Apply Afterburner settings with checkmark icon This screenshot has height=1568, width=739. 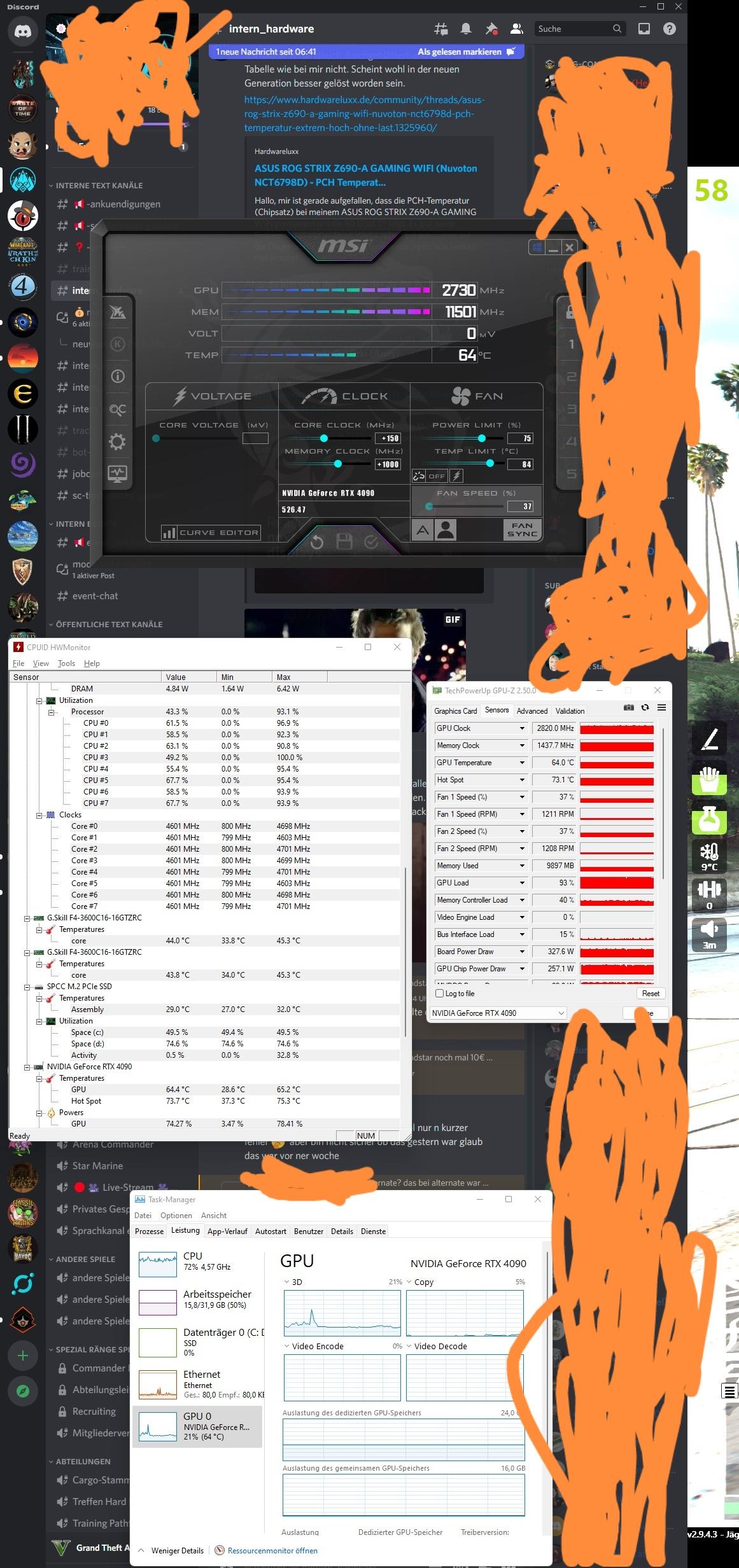pos(372,542)
